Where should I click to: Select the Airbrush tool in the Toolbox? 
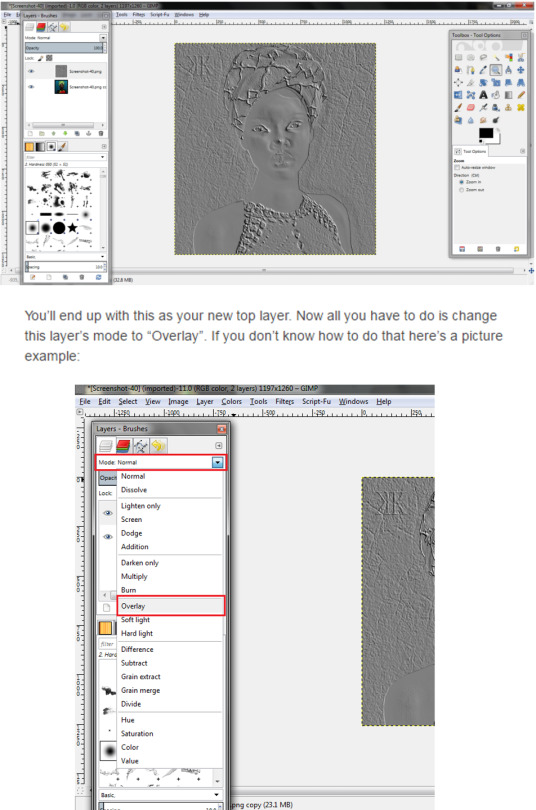[x=483, y=107]
